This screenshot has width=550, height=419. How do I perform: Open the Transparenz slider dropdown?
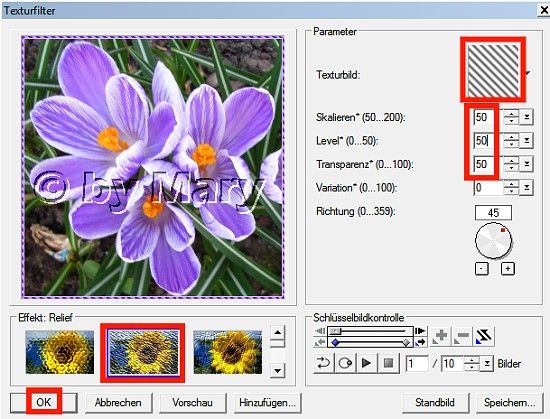pos(526,164)
